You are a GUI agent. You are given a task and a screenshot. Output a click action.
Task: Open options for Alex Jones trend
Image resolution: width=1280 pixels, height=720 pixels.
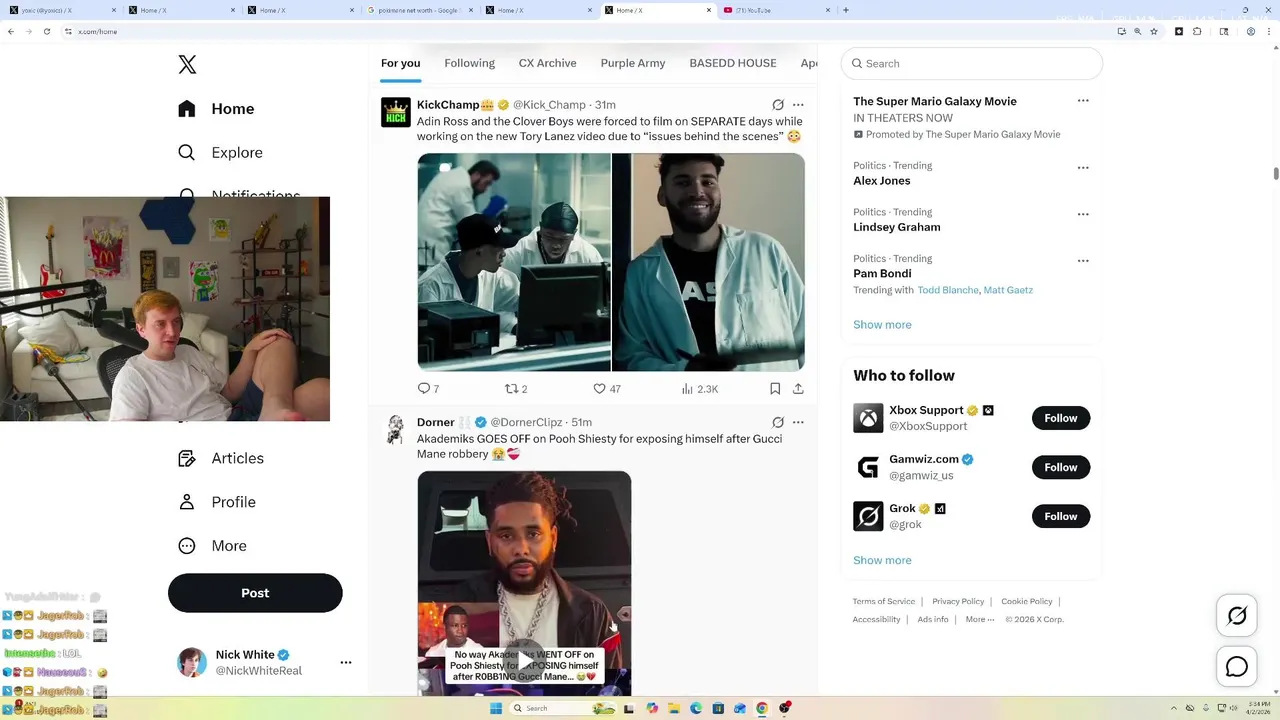(1083, 168)
